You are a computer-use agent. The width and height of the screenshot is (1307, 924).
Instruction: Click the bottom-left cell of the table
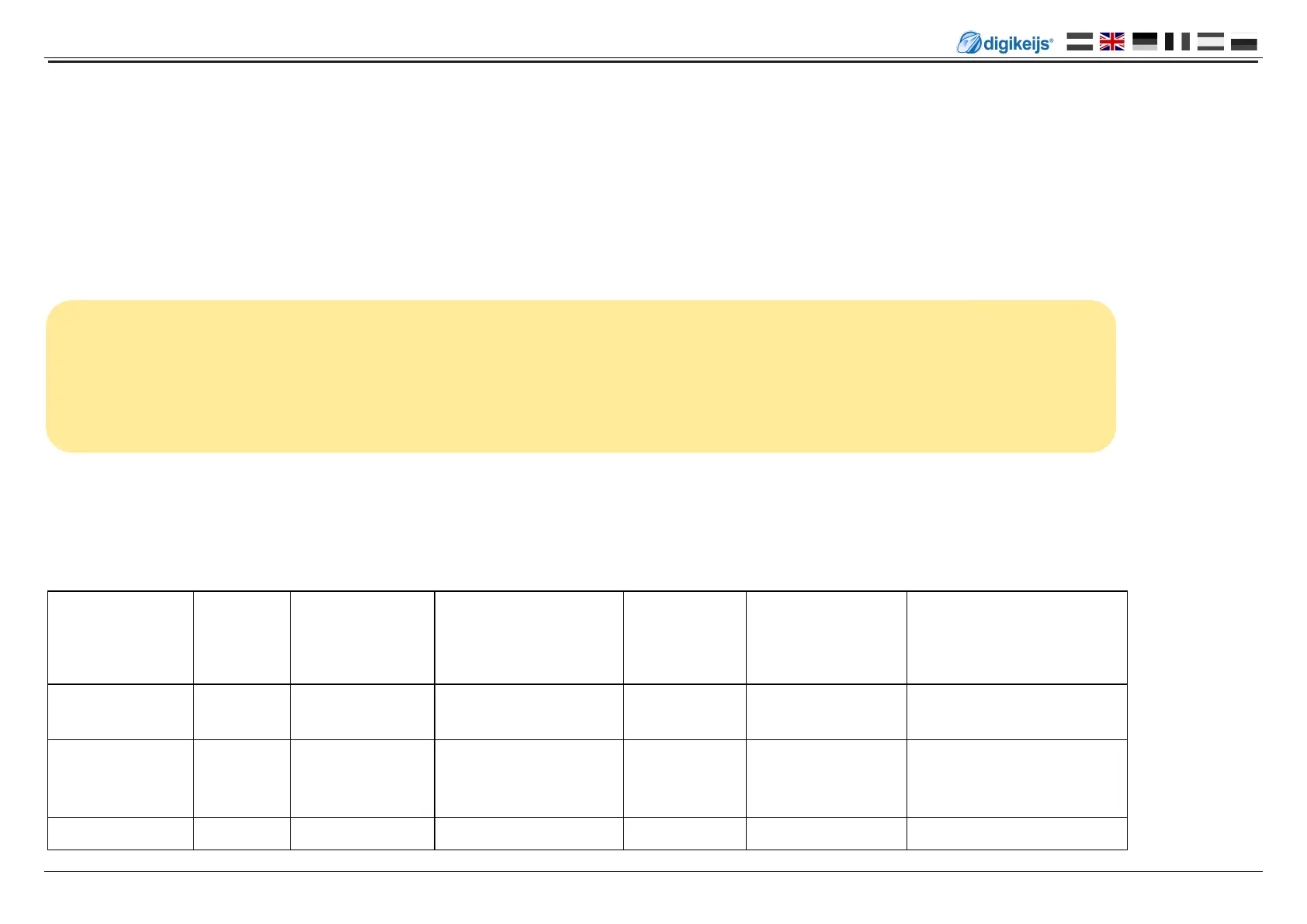(x=120, y=833)
